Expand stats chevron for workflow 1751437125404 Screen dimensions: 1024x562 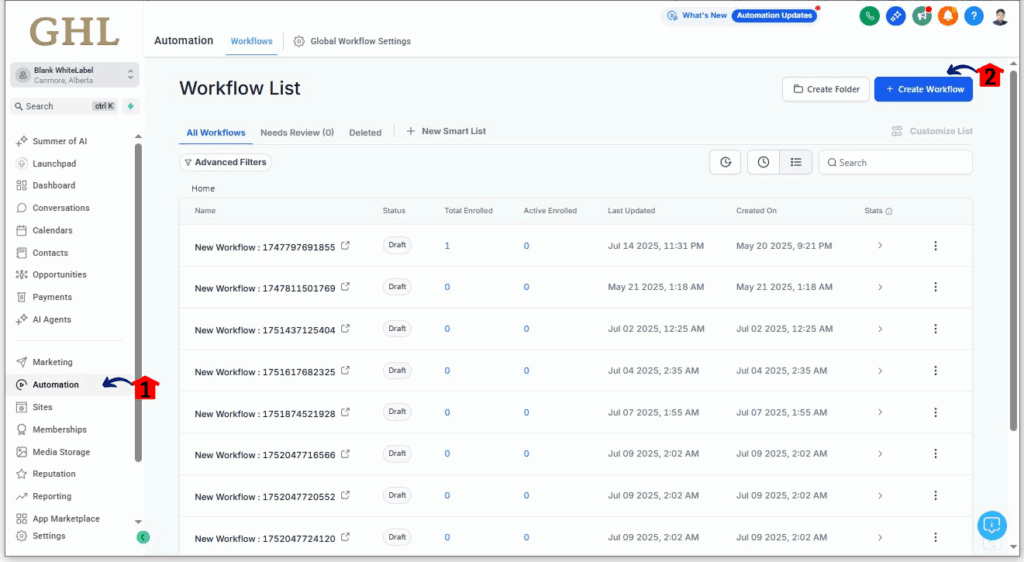[880, 329]
